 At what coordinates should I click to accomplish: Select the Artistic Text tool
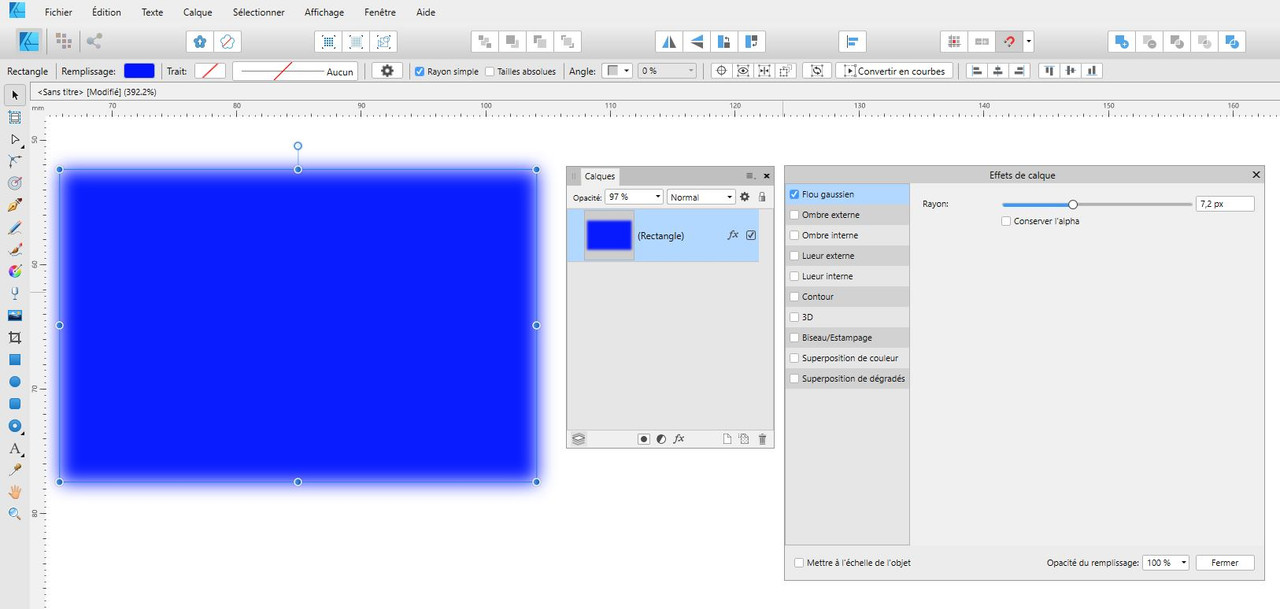coord(15,448)
